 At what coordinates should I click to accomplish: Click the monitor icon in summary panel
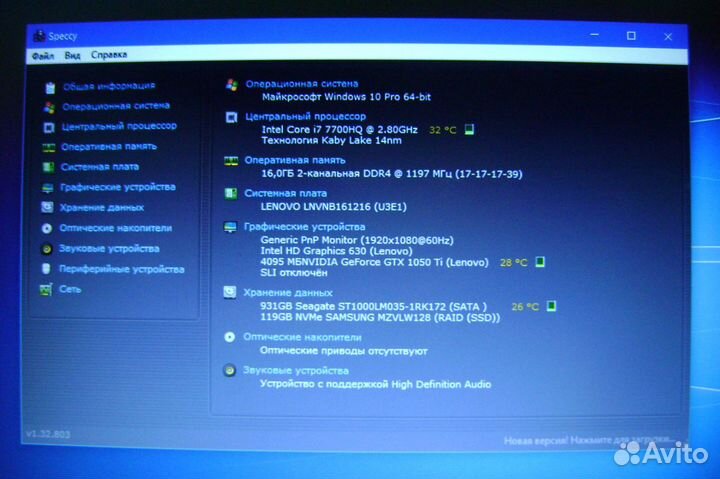coord(230,227)
